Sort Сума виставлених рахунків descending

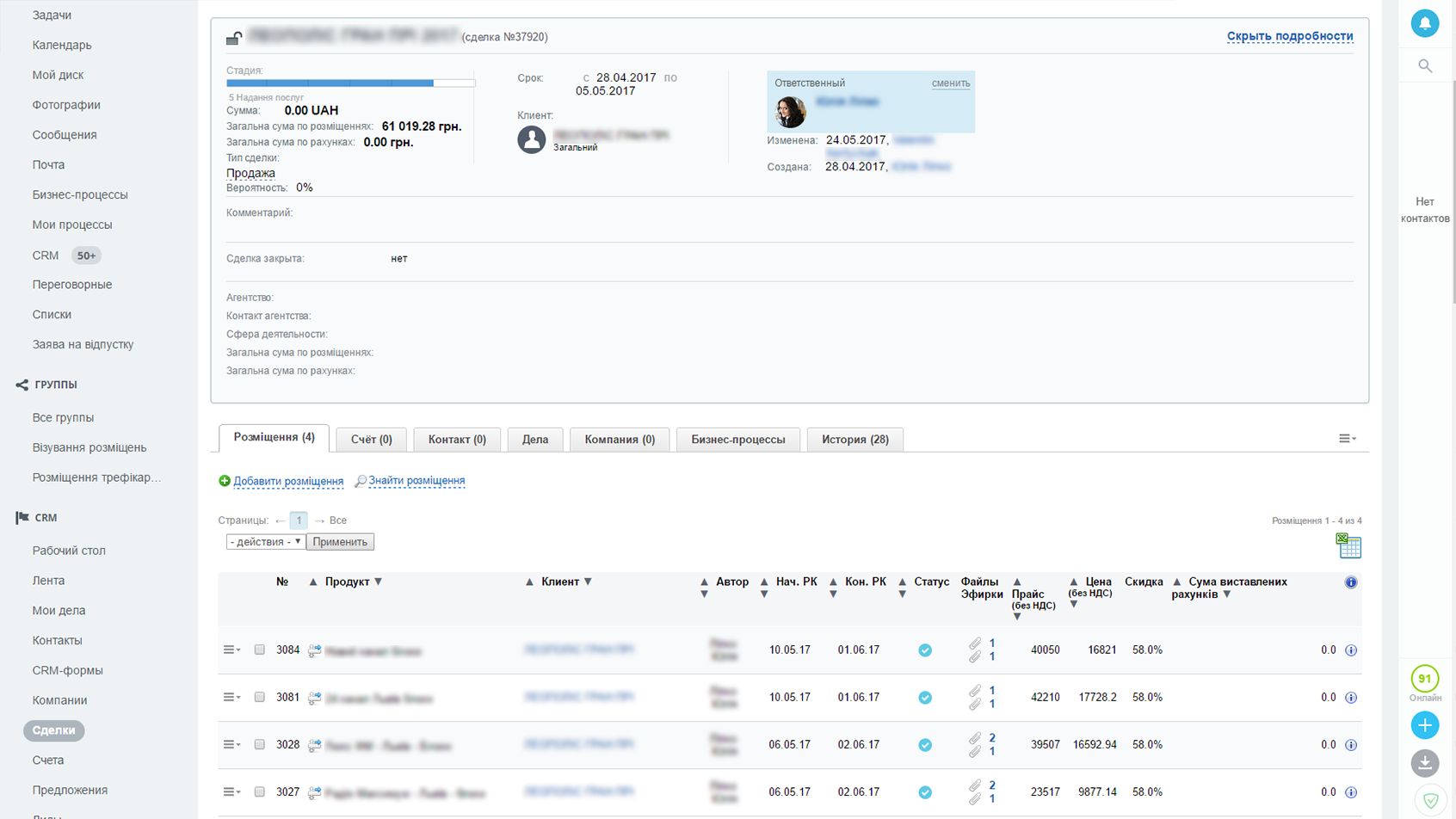(1227, 594)
